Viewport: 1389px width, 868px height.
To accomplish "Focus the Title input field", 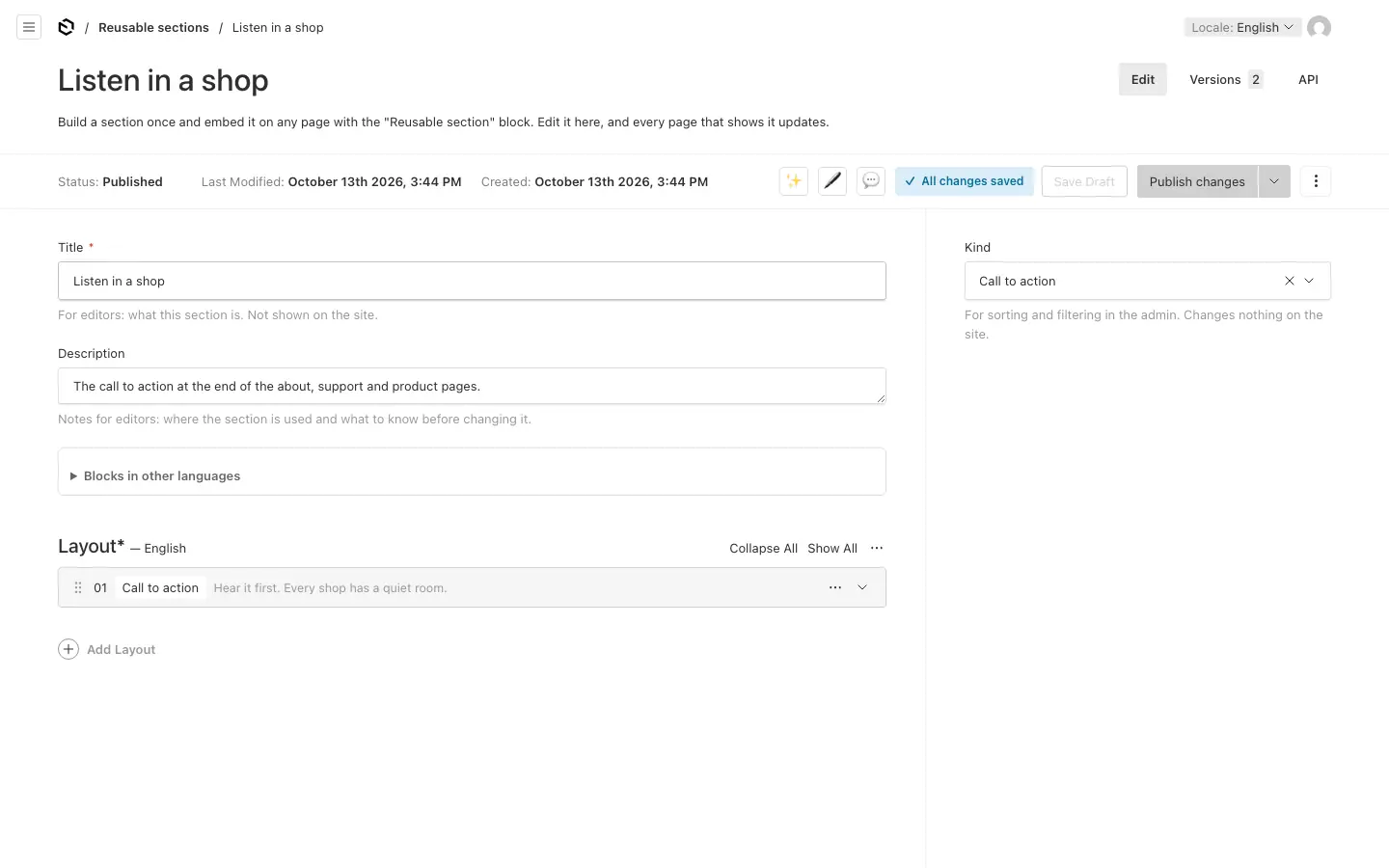I will click(x=472, y=281).
